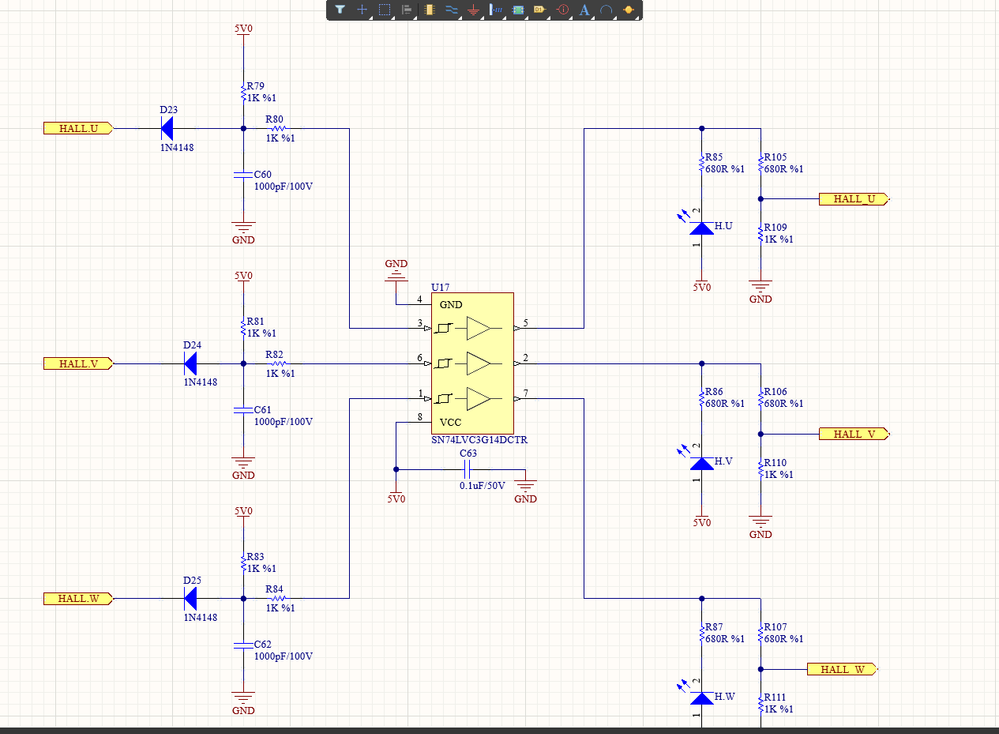The height and width of the screenshot is (734, 999).
Task: Click the R106 designator label
Action: pos(775,392)
